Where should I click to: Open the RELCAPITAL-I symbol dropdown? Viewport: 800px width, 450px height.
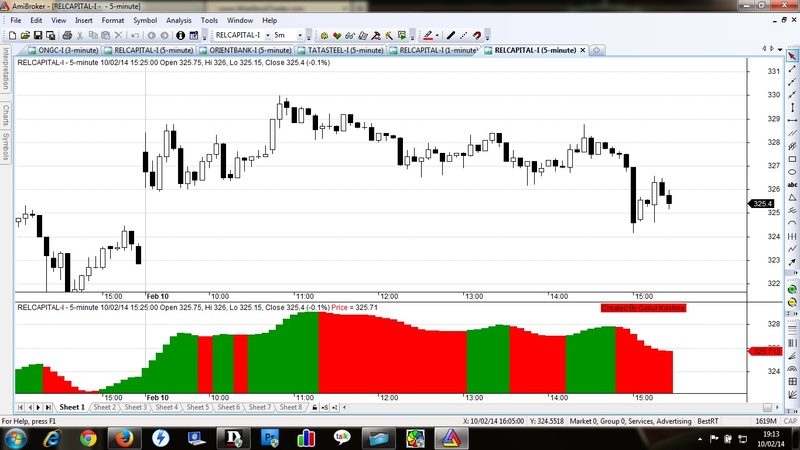pos(268,35)
